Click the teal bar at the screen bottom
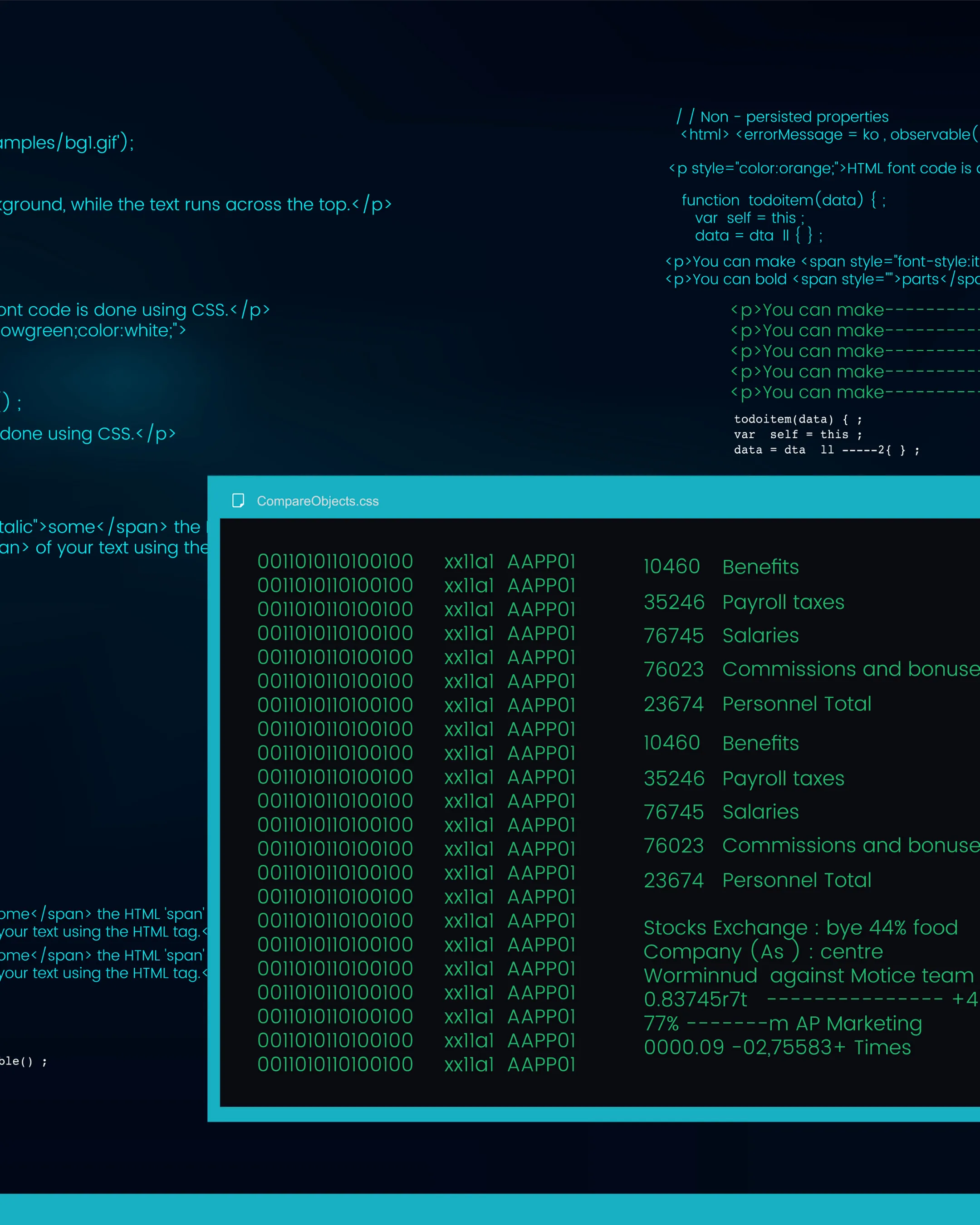The width and height of the screenshot is (980, 1225). pyautogui.click(x=490, y=1209)
